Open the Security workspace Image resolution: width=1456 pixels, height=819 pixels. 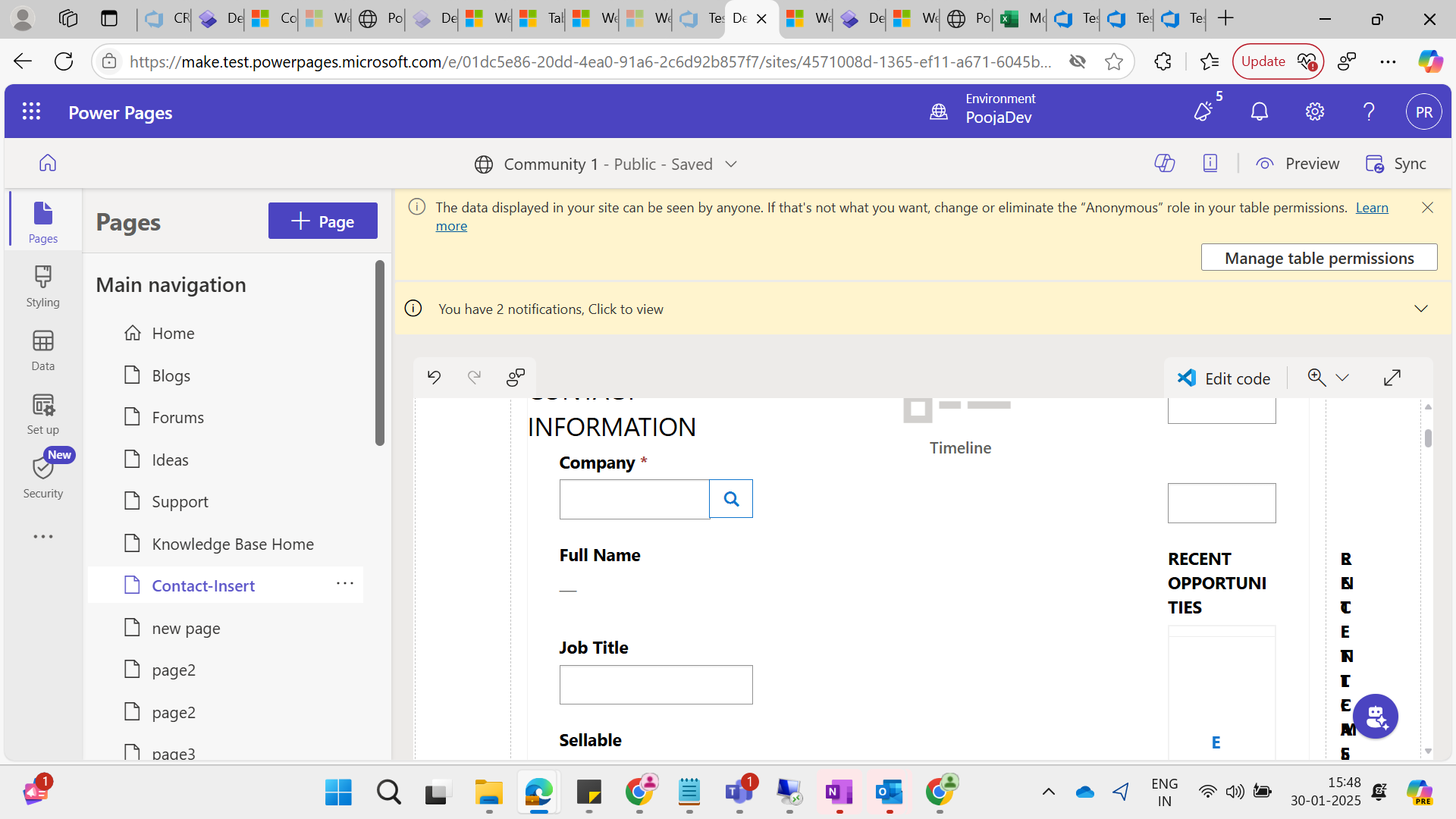coord(42,477)
